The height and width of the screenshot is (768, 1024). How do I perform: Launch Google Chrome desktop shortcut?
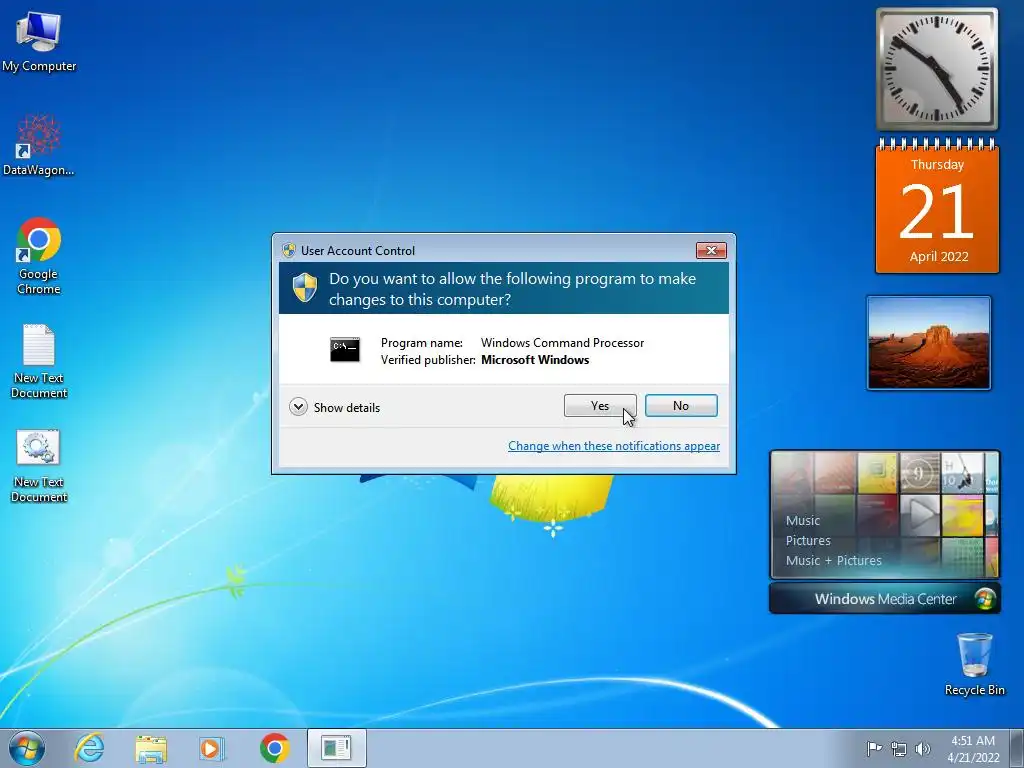pyautogui.click(x=39, y=256)
